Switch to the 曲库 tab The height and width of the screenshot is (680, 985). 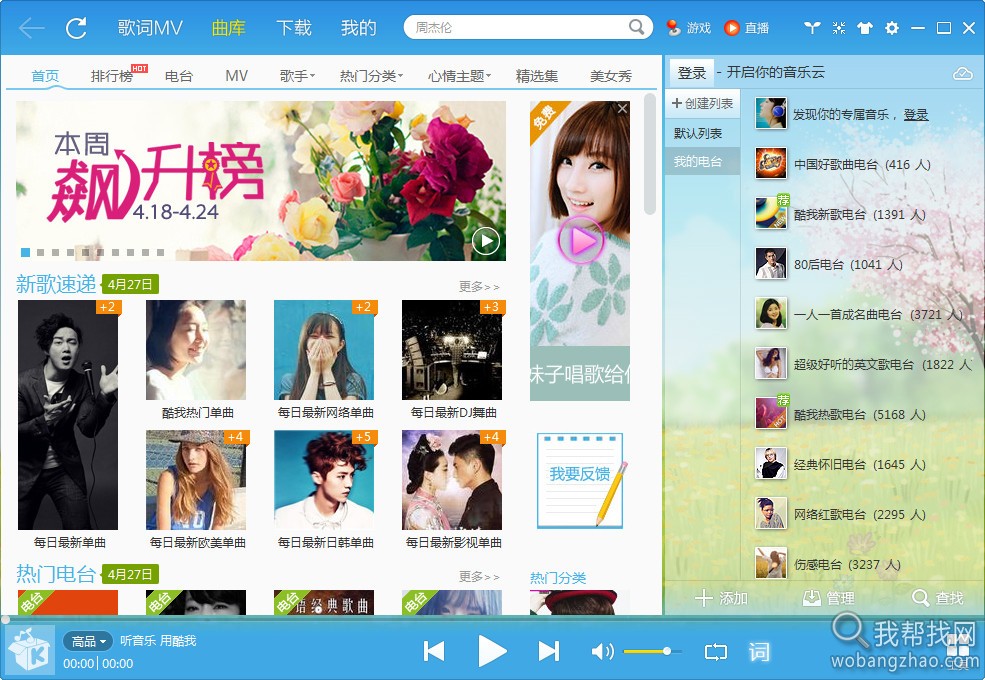pyautogui.click(x=229, y=28)
